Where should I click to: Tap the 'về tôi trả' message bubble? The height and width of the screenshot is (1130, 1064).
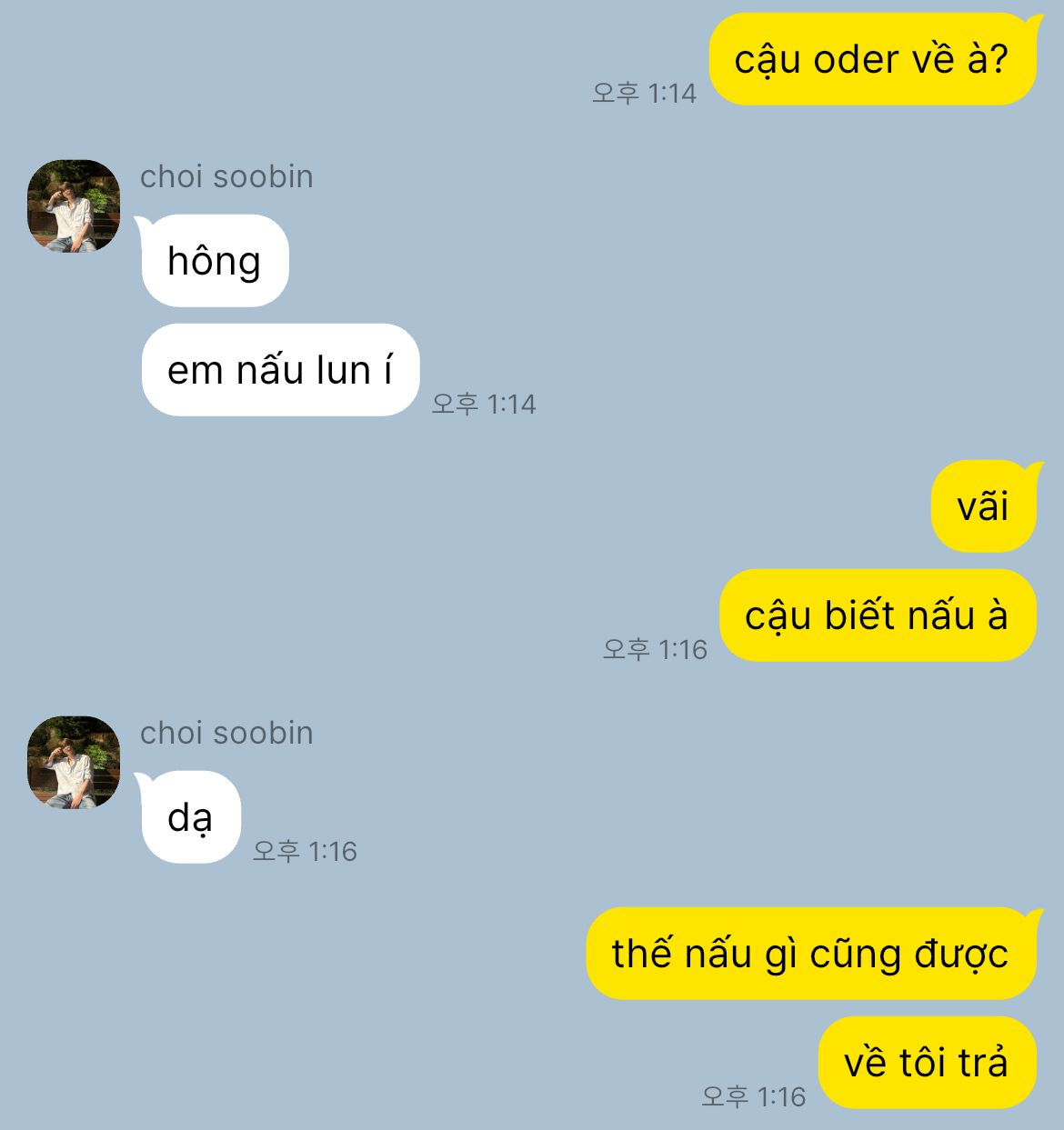pos(927,1063)
